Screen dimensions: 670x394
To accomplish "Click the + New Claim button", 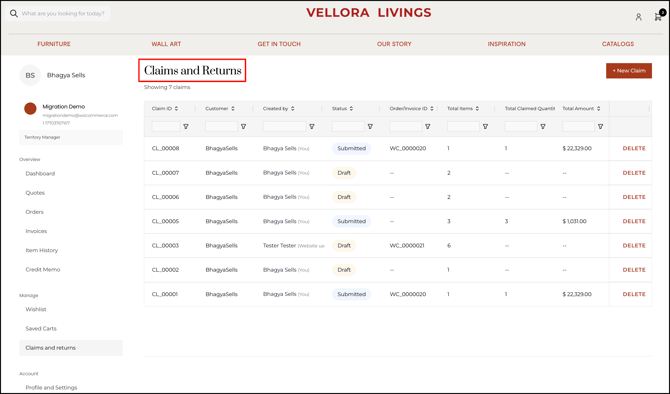I will pos(629,71).
